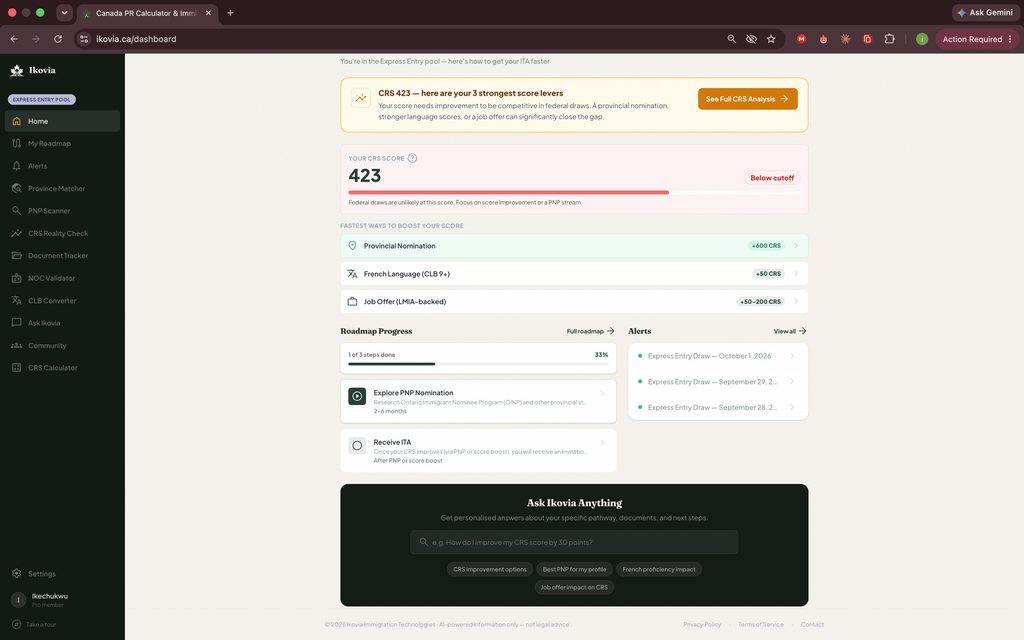Select Best PNP for my profile chip
This screenshot has width=1024, height=640.
574,569
